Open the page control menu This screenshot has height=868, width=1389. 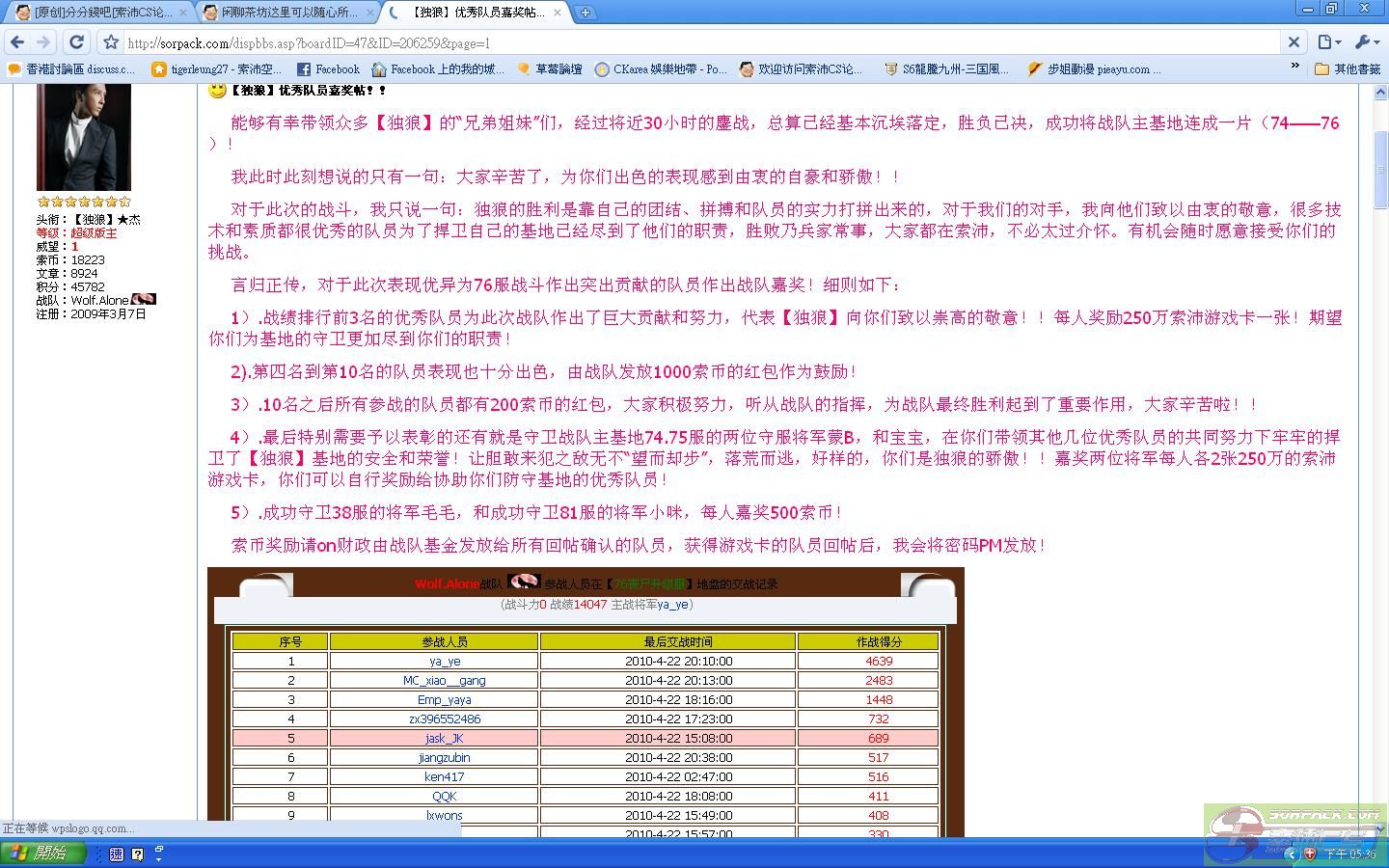click(x=1329, y=42)
